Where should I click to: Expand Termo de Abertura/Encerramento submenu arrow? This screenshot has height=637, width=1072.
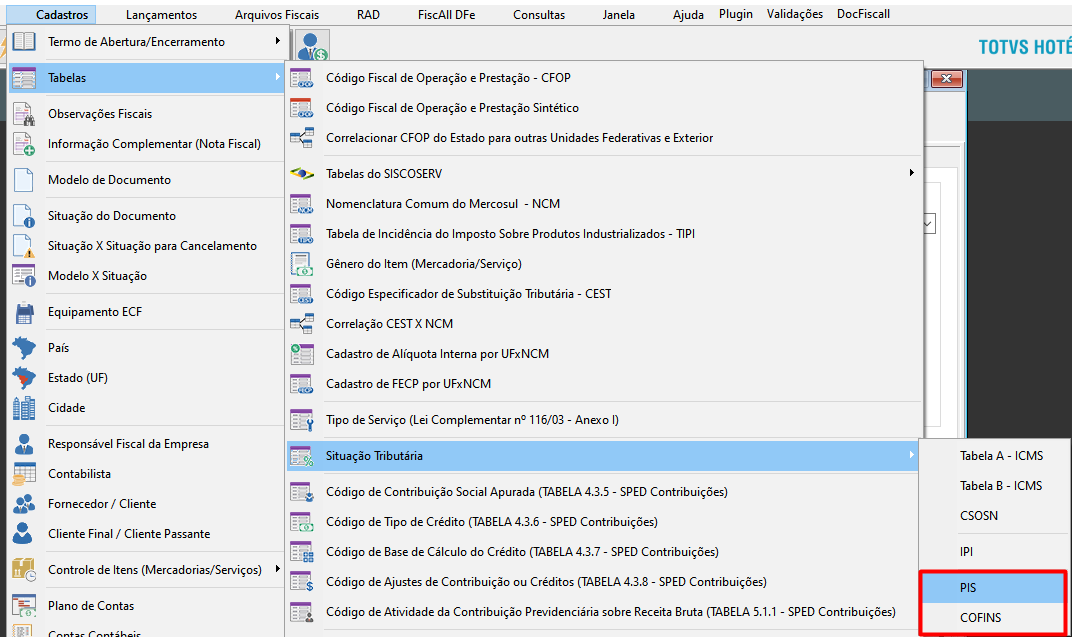click(x=278, y=41)
